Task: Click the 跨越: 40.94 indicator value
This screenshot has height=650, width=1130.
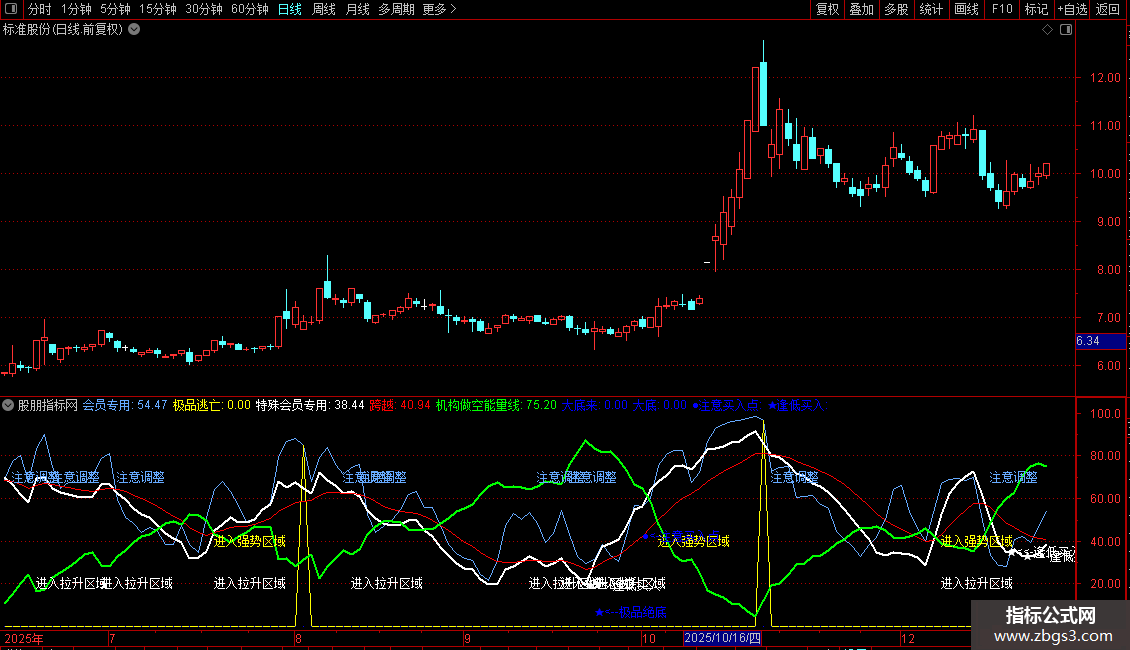Action: (400, 405)
